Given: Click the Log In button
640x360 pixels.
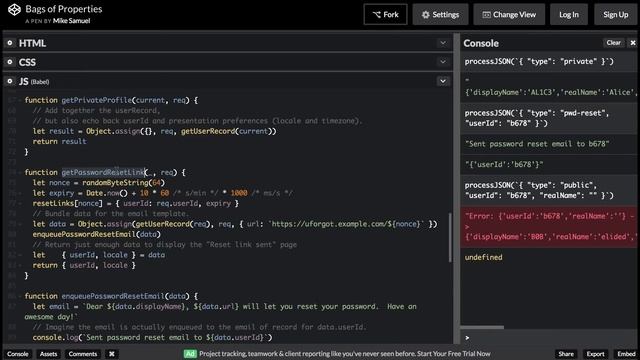Looking at the screenshot, I should (x=569, y=15).
